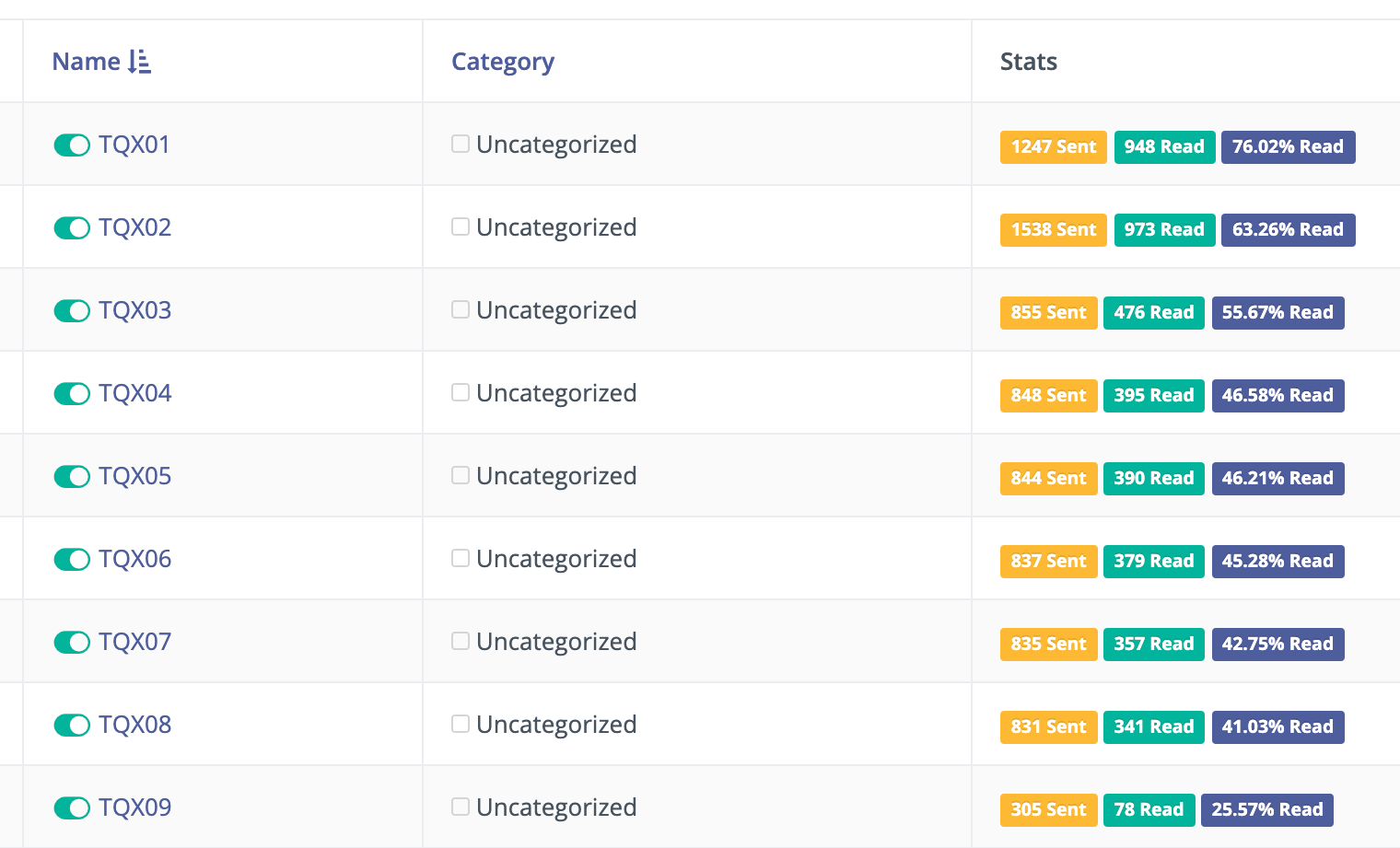Disable the TQX05 switch
Screen dimensions: 1400x848
coord(72,477)
